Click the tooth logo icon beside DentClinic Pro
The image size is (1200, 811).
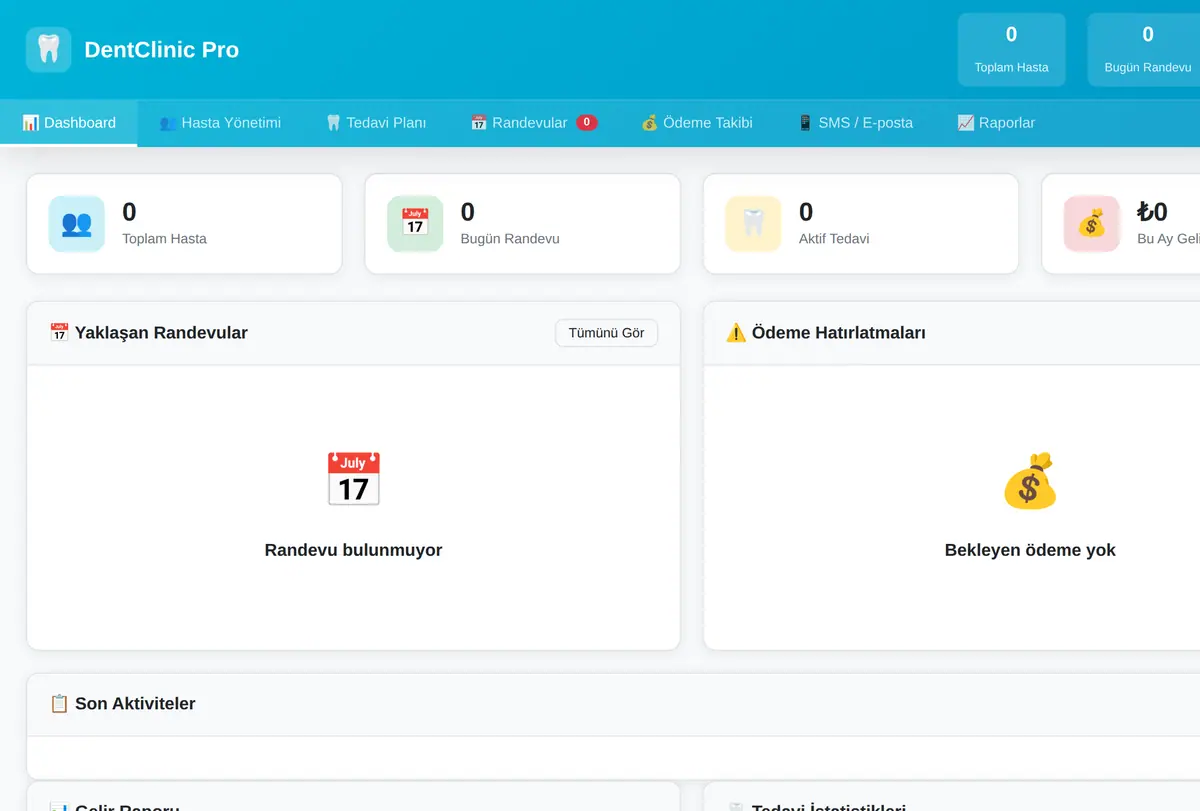48,49
